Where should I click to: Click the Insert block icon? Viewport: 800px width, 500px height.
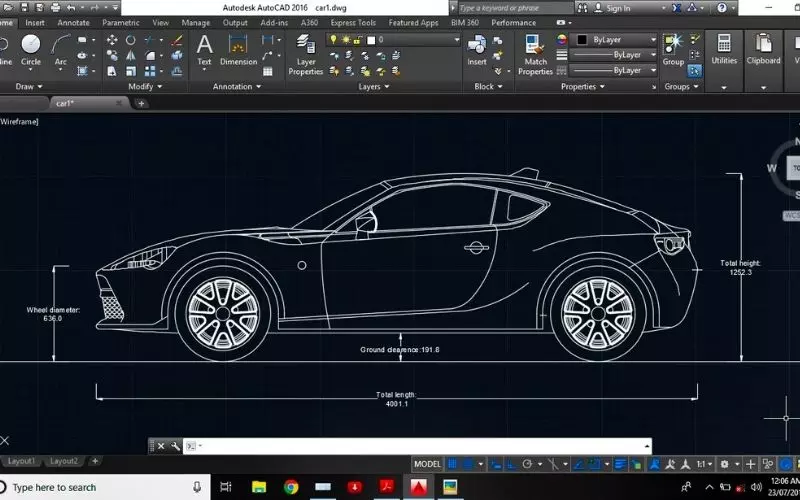[477, 50]
